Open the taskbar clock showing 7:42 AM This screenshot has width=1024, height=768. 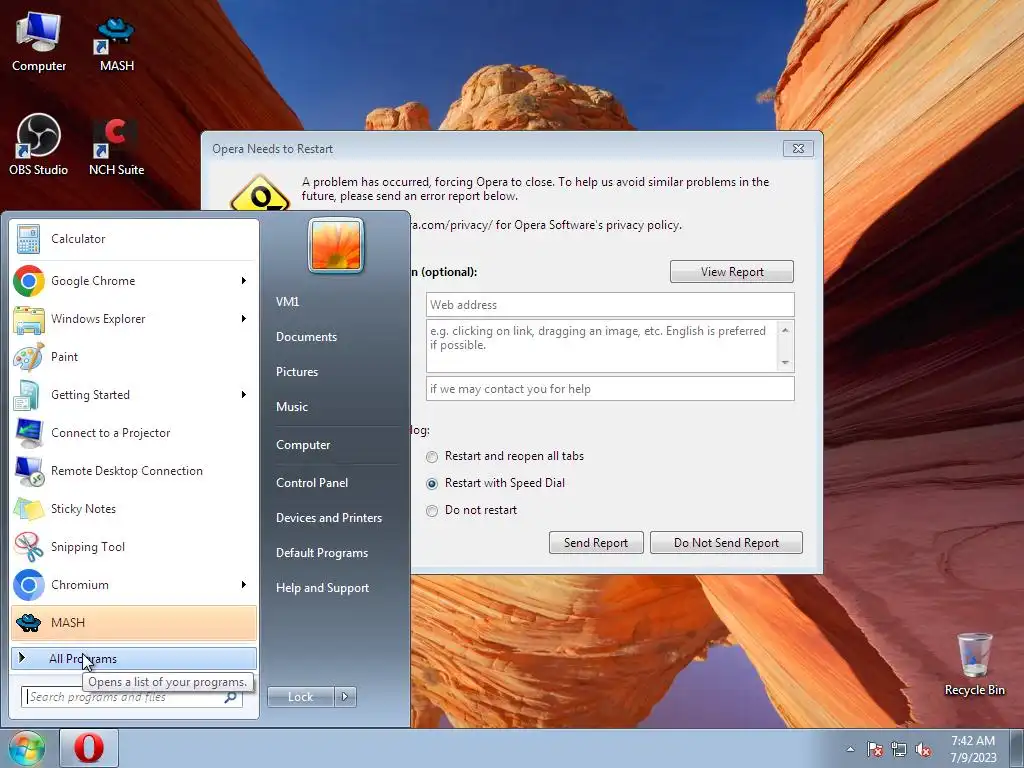973,749
